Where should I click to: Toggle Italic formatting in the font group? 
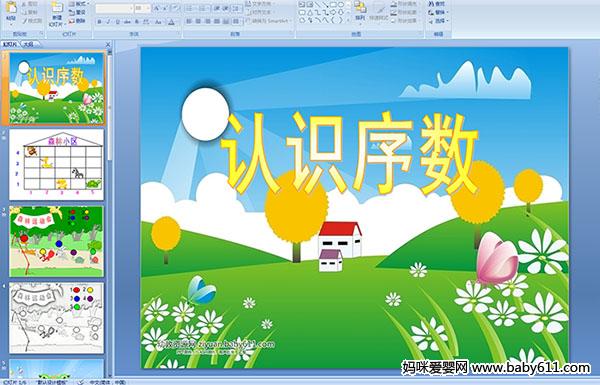tap(109, 22)
